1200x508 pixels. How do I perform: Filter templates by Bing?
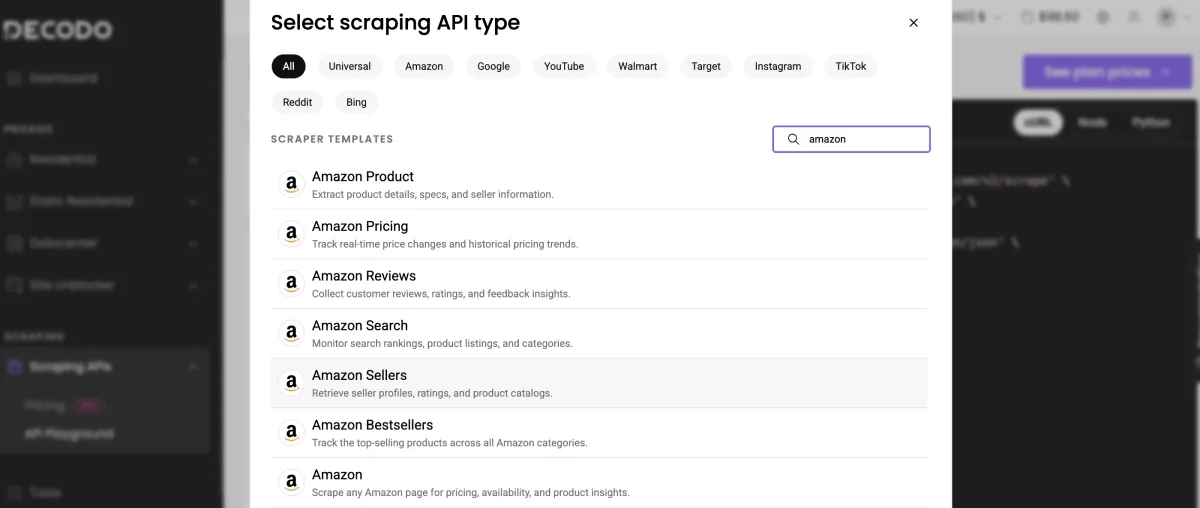pos(357,102)
